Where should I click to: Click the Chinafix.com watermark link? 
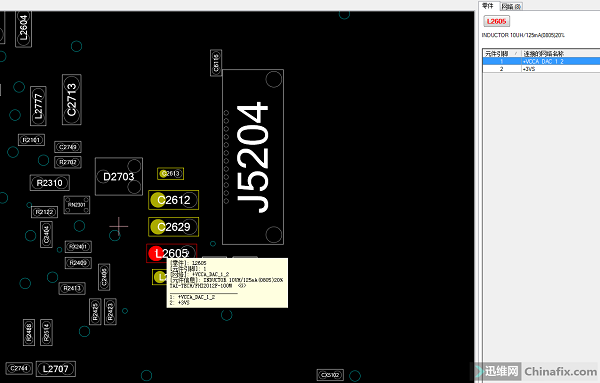click(561, 372)
